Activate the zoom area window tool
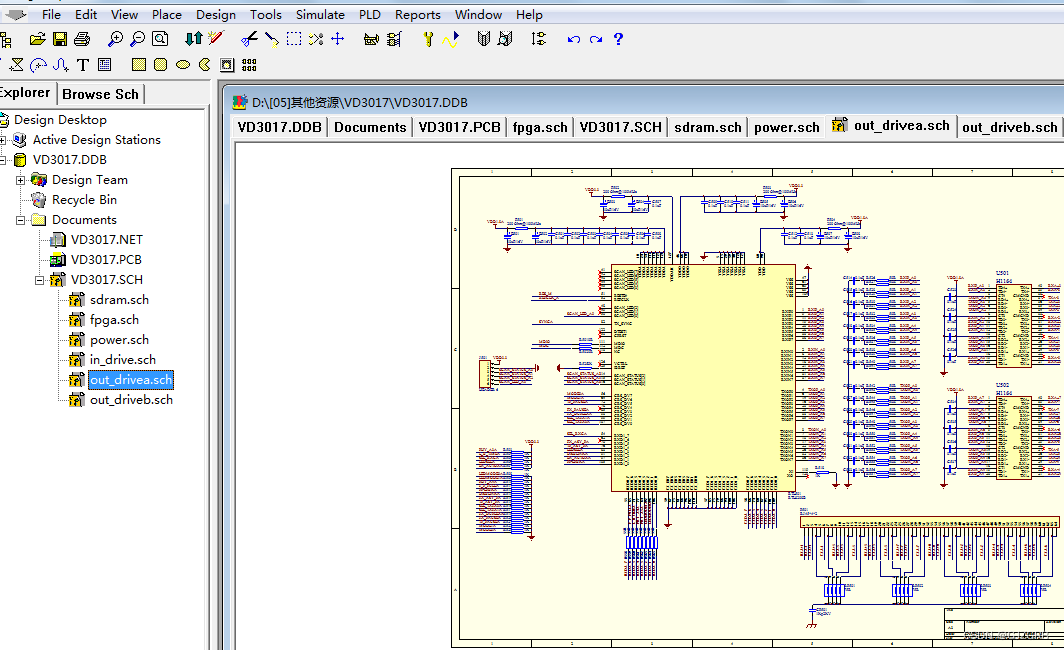 pos(160,38)
